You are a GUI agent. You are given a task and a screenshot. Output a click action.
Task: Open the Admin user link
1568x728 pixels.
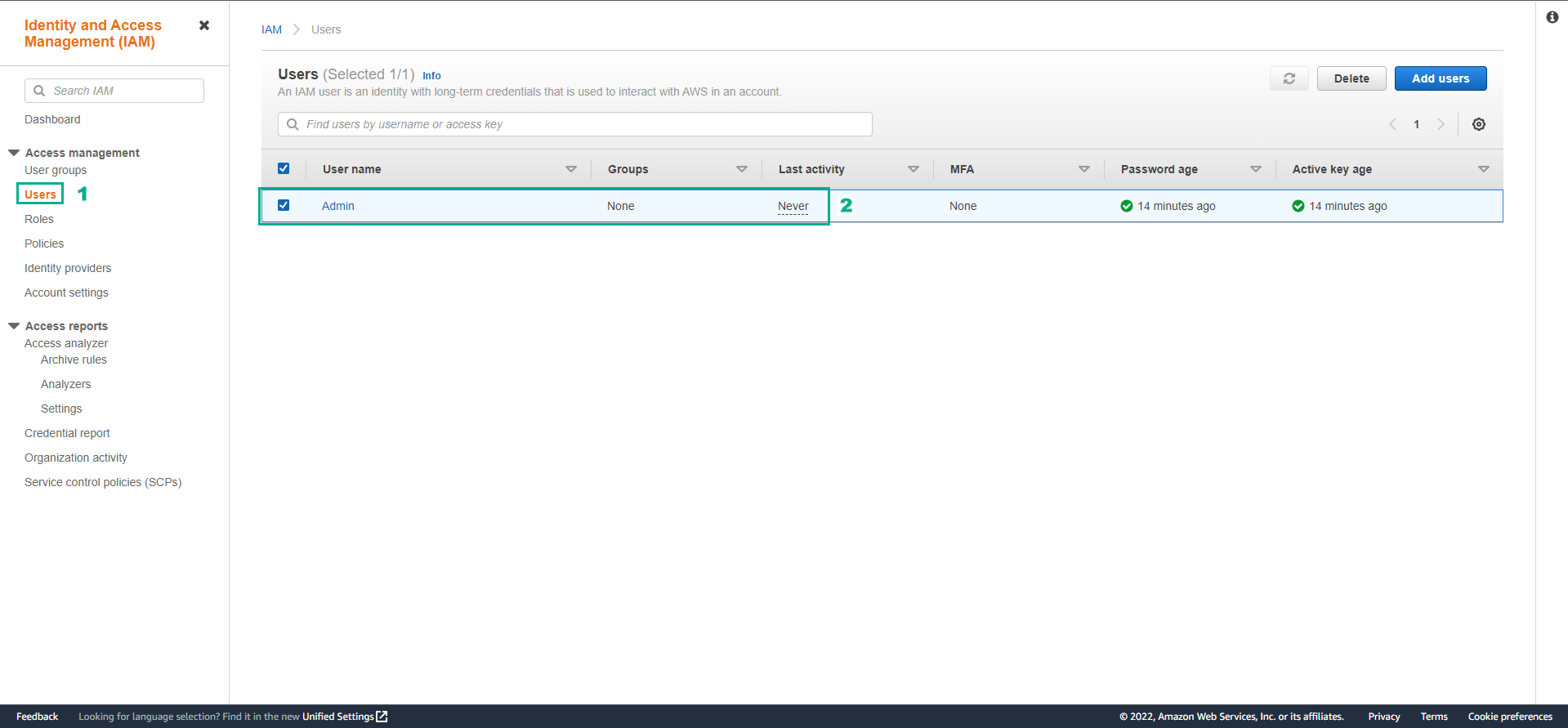point(338,206)
